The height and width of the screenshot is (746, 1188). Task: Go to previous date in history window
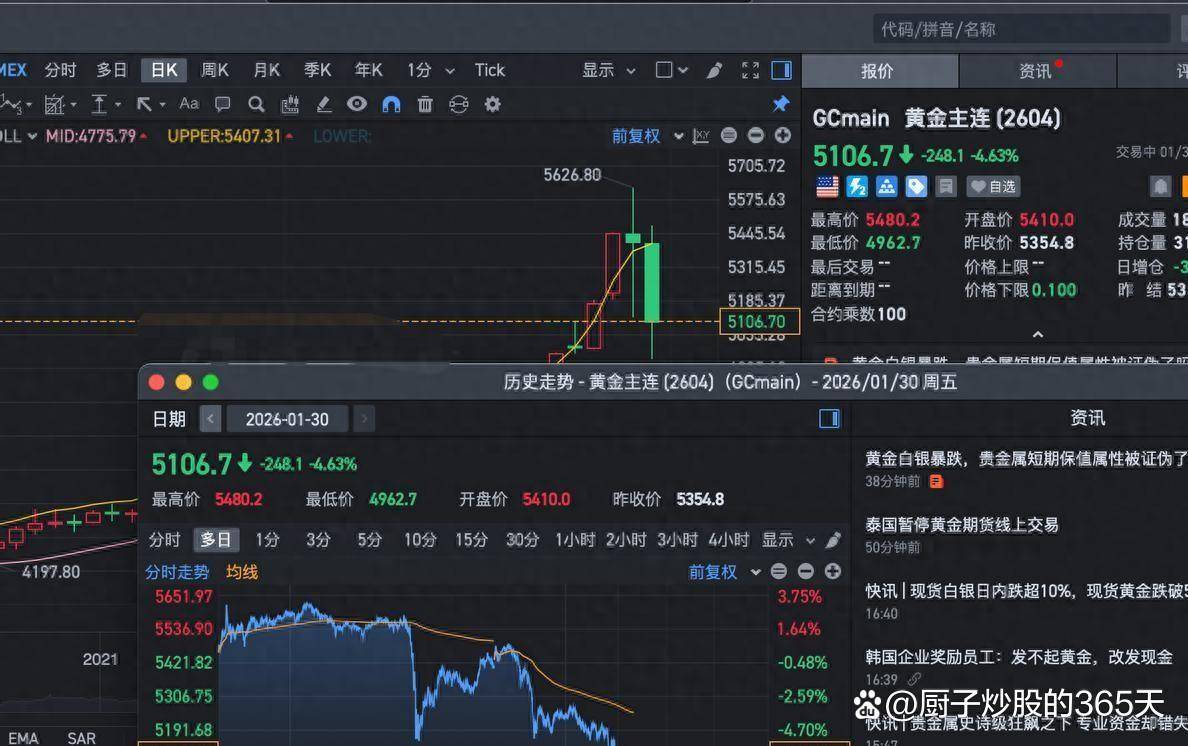coord(211,419)
